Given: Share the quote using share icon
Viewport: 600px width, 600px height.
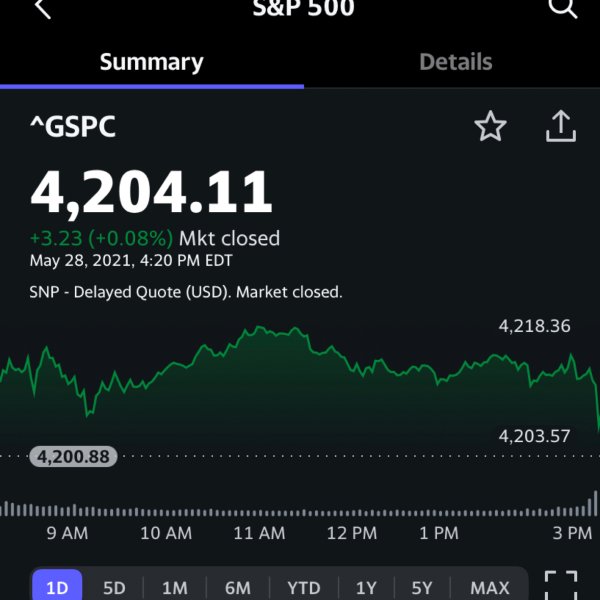Looking at the screenshot, I should point(561,126).
